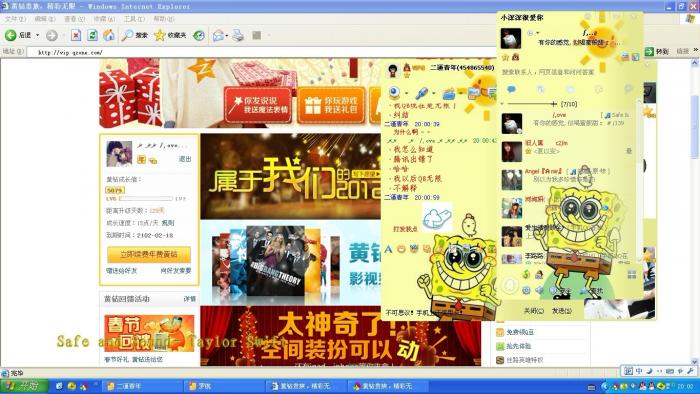The image size is (700, 394).
Task: Open send file folder icon in chat window
Action: point(449,93)
